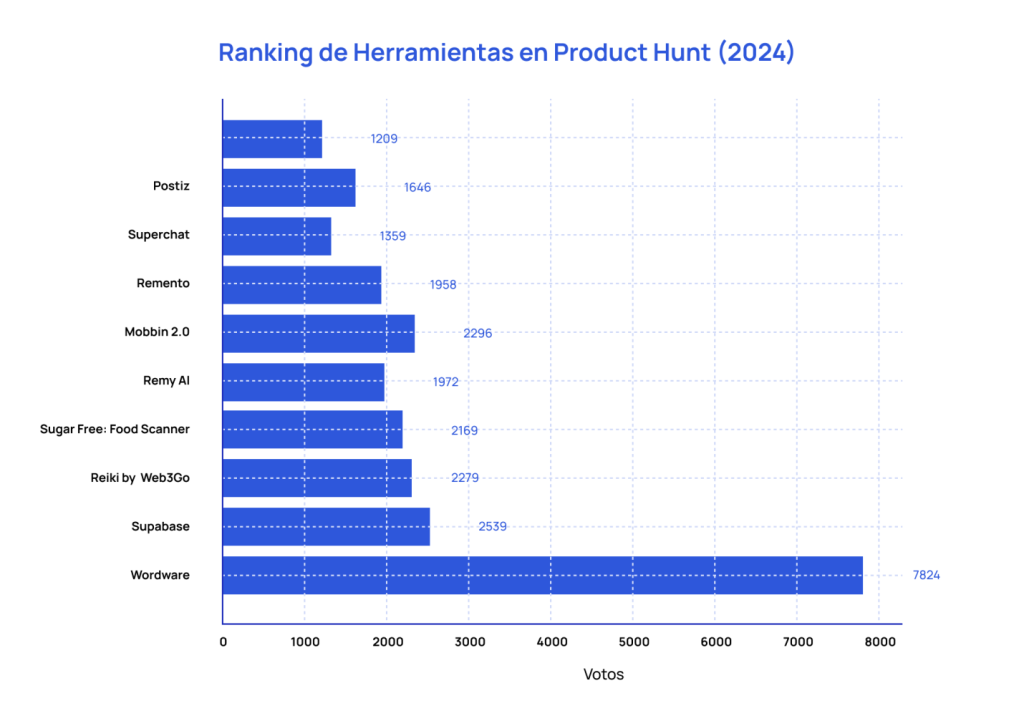Click the Wordware bar in the chart
This screenshot has width=1024, height=716.
tap(543, 576)
